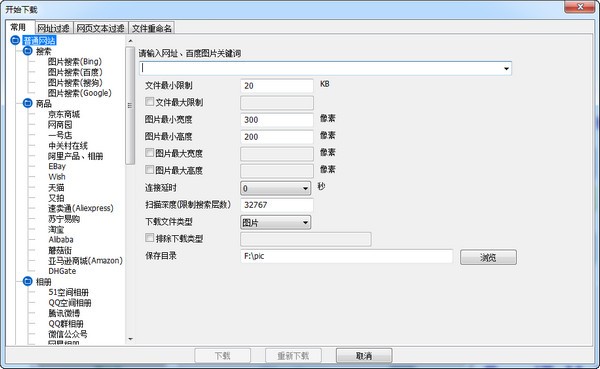Click the 取消 button

364,356
